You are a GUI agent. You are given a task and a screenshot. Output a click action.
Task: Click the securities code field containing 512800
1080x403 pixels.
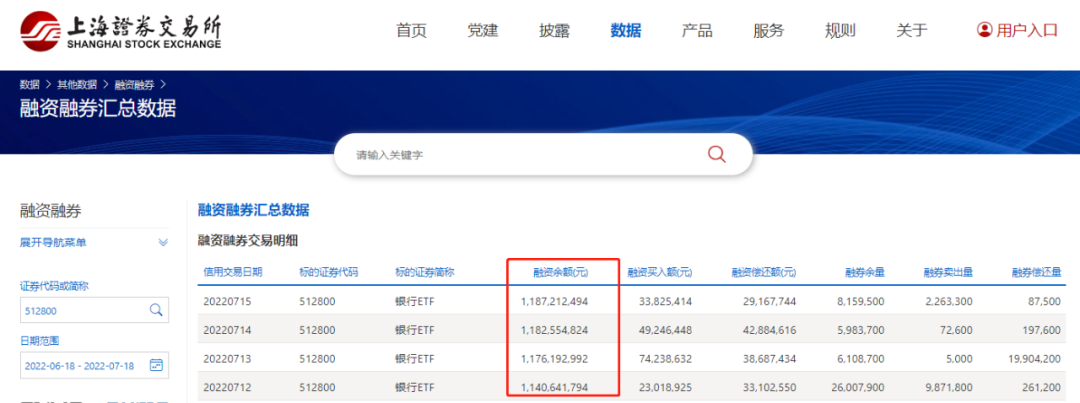click(94, 311)
